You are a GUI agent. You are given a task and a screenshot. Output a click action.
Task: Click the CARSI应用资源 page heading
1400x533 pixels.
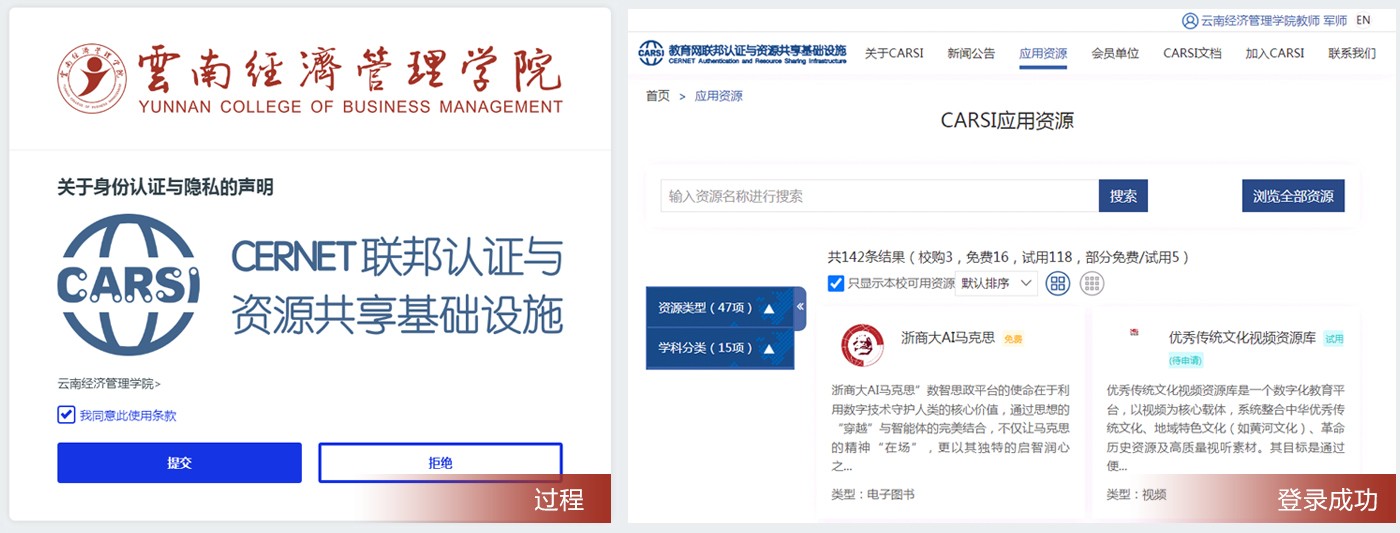(1007, 121)
